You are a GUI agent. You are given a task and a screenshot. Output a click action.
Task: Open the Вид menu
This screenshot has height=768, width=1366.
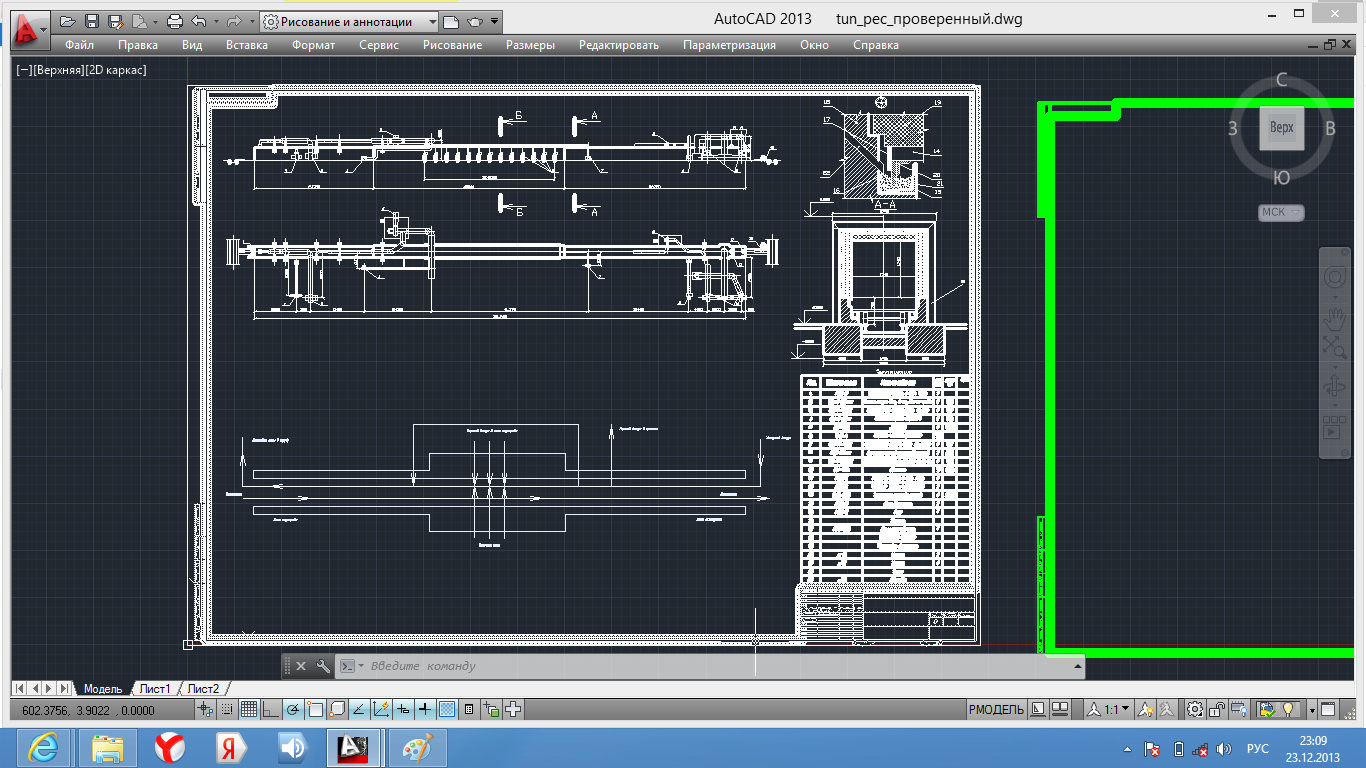pyautogui.click(x=192, y=45)
